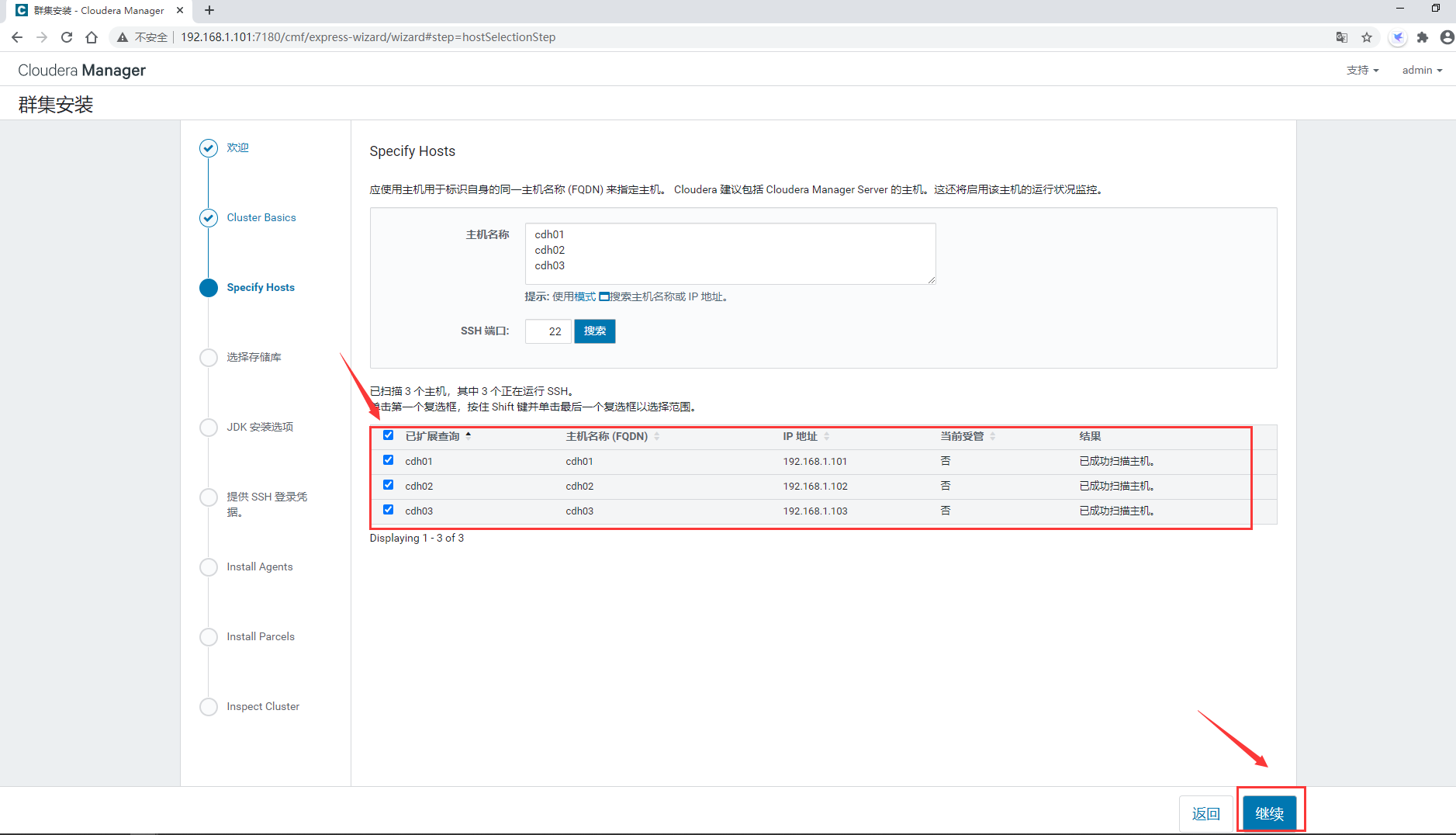Click the 选择存储库 step circle
This screenshot has width=1456, height=835.
click(x=209, y=357)
